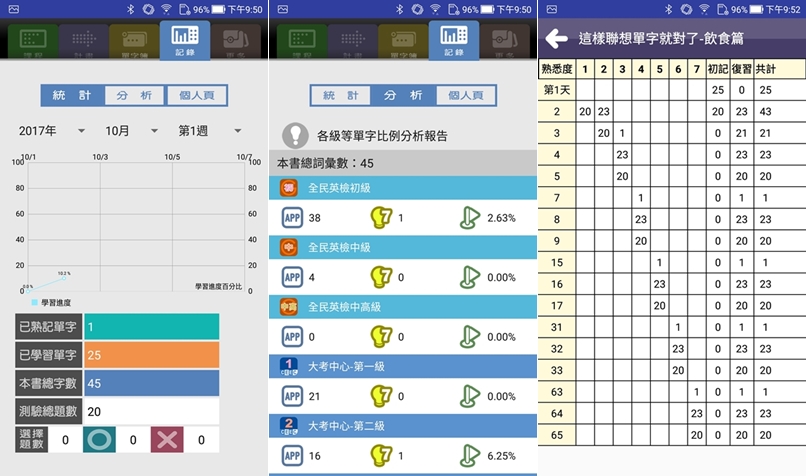Select the 記錄 chart tab on statistics screen
This screenshot has width=806, height=476.
(185, 40)
